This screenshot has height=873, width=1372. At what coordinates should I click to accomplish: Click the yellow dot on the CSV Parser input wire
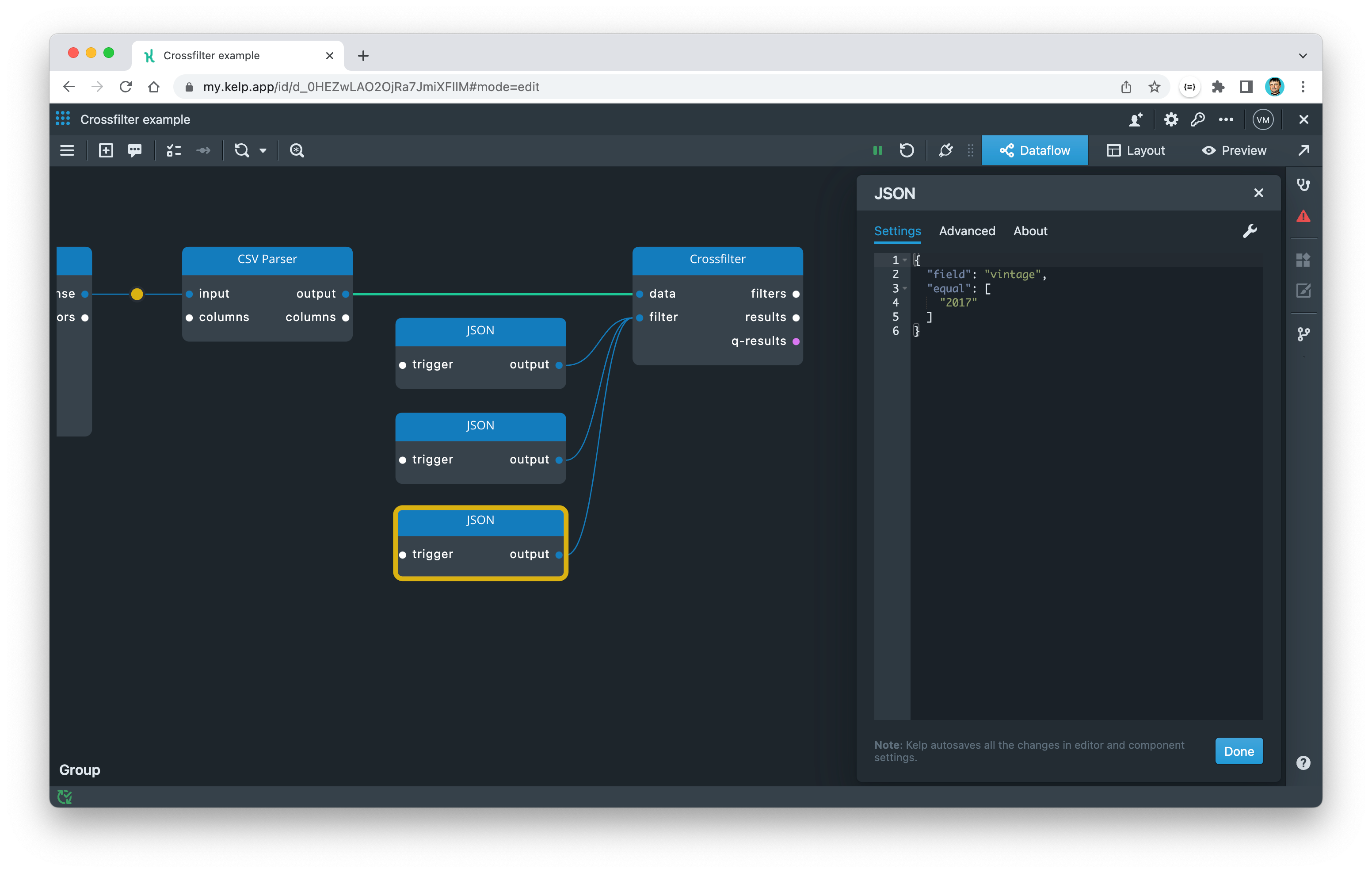click(x=137, y=294)
